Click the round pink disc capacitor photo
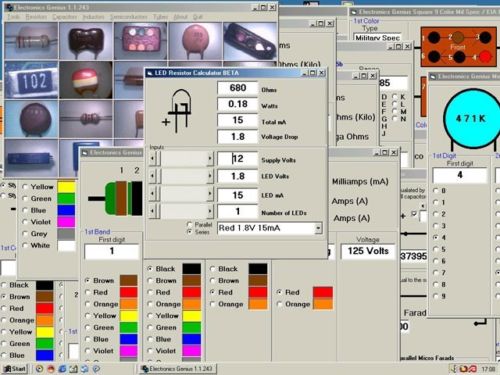This screenshot has width=500, height=375. pyautogui.click(x=195, y=41)
